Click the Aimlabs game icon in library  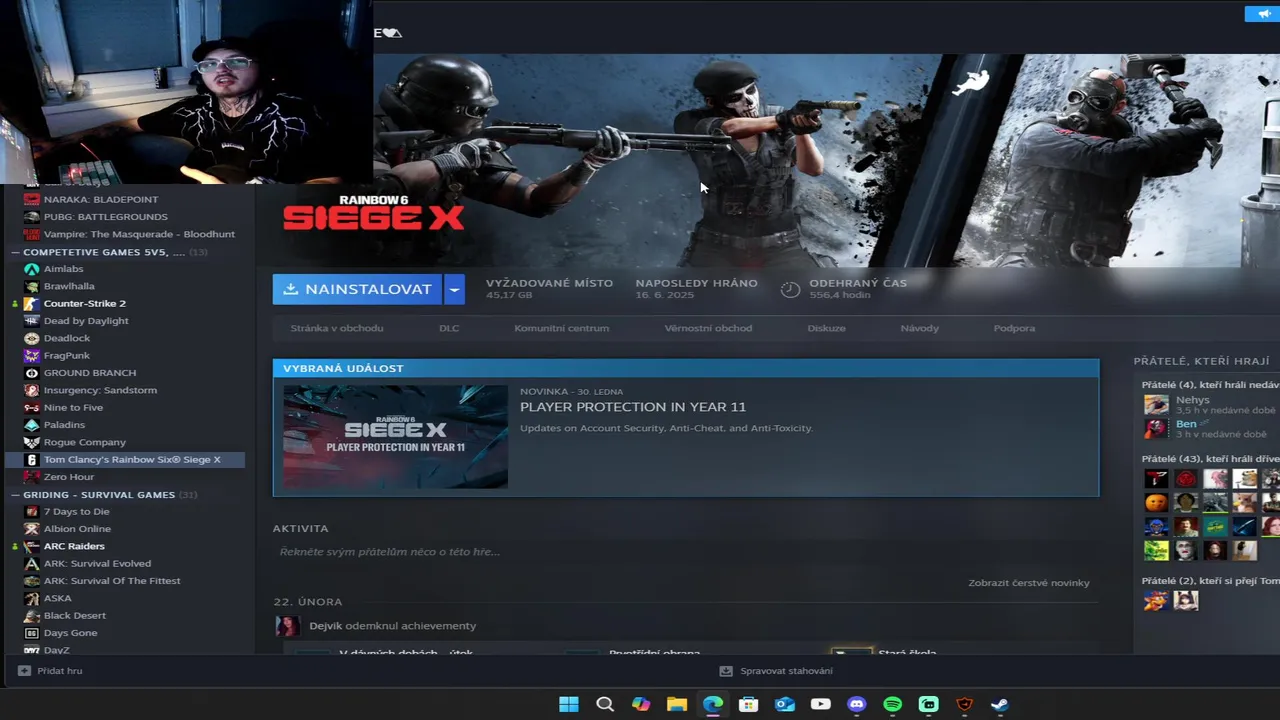click(x=32, y=269)
